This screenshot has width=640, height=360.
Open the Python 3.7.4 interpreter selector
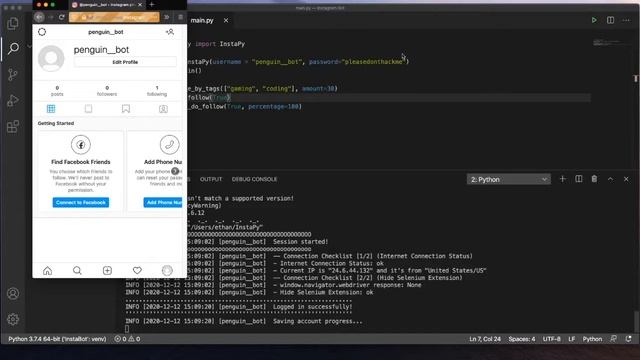coord(57,339)
